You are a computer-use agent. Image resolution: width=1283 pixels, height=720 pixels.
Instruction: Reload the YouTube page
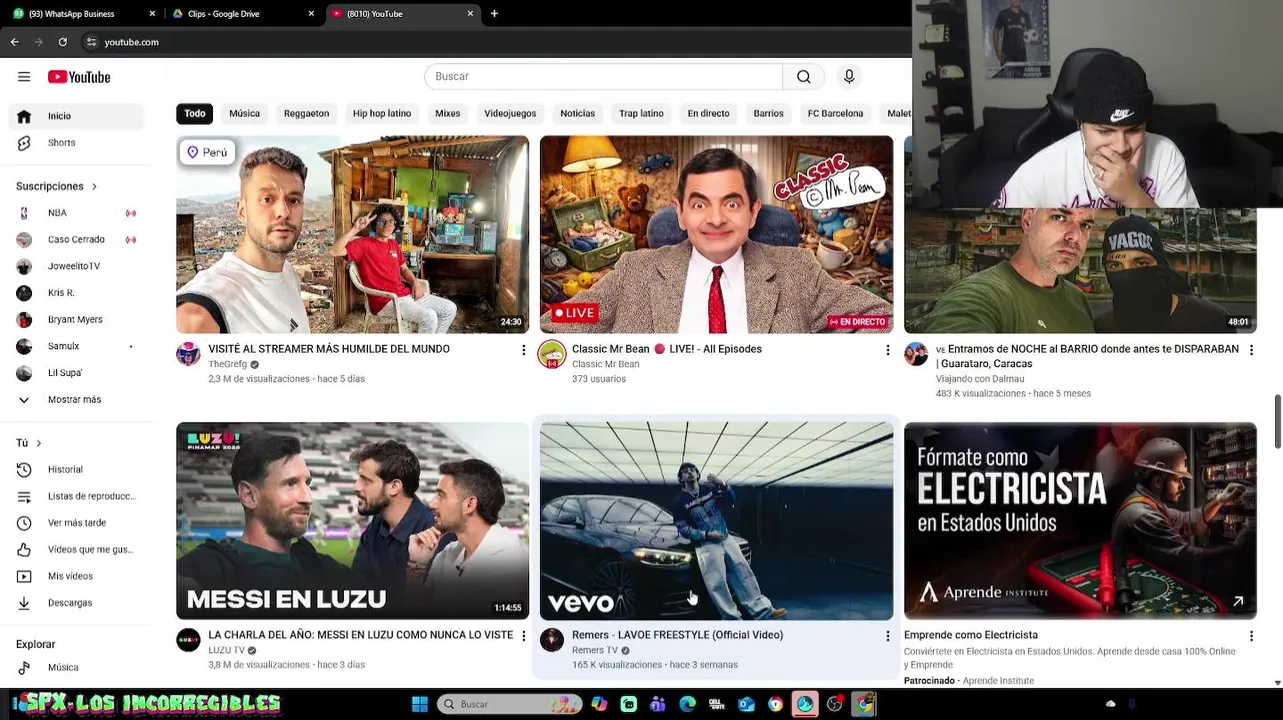pyautogui.click(x=62, y=42)
